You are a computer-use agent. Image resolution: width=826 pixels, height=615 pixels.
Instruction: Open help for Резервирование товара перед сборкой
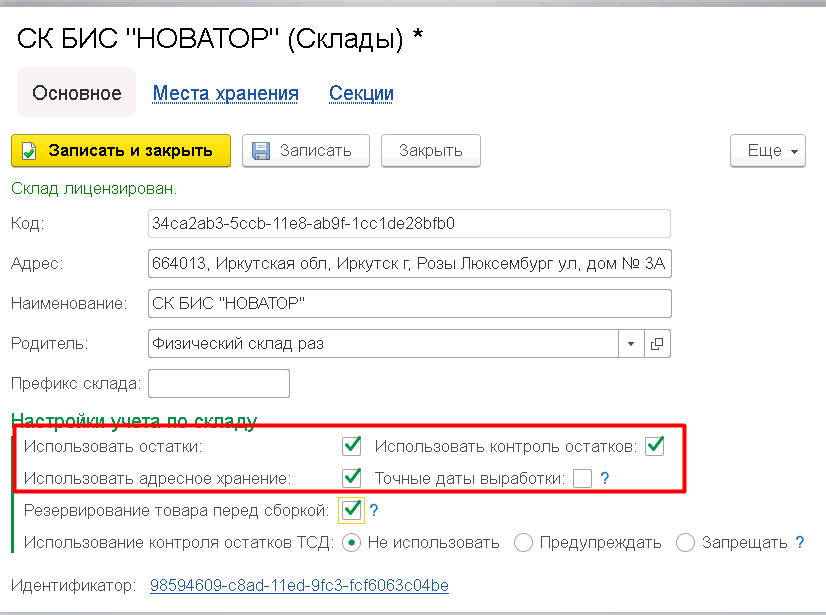pos(373,510)
